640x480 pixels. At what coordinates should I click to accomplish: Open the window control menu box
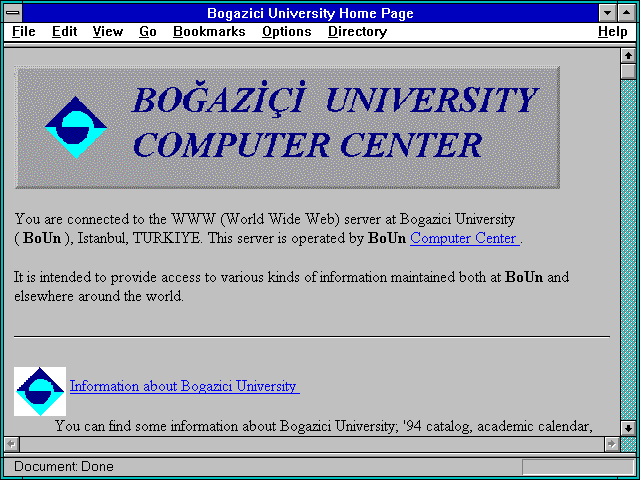point(13,13)
